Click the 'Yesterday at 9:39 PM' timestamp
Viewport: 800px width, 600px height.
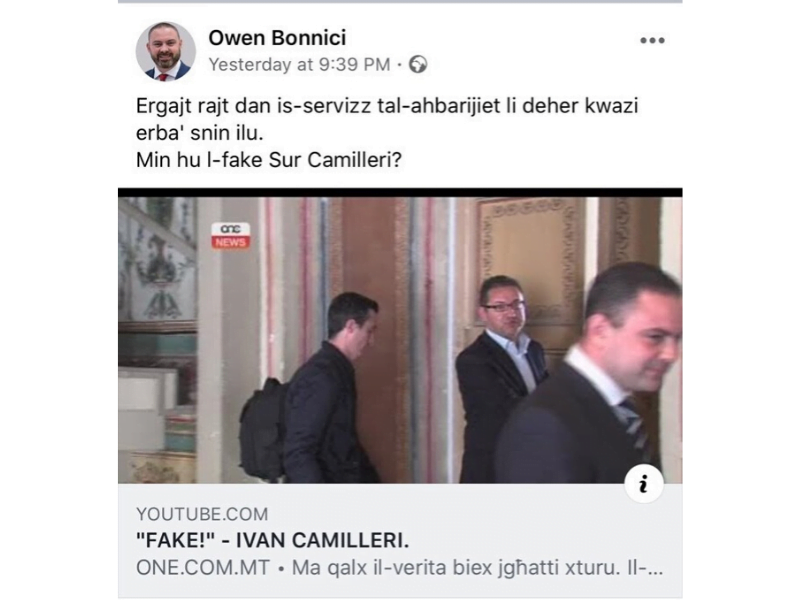tap(299, 65)
